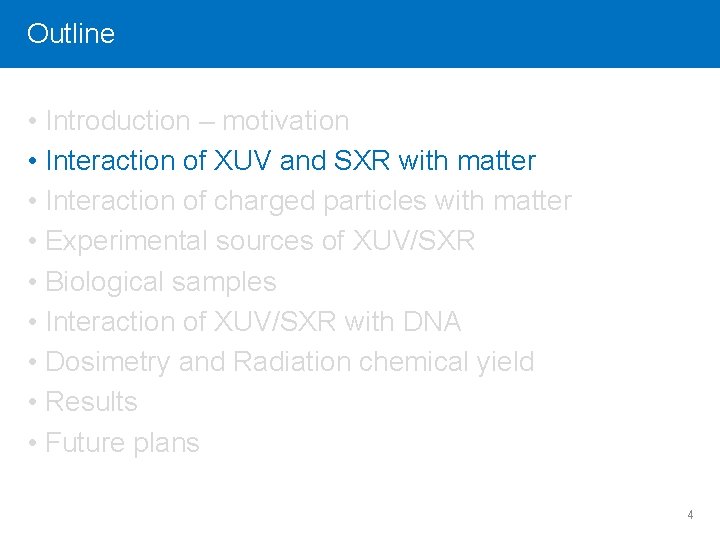
Task: Click slide page number 4
Action: [x=690, y=515]
